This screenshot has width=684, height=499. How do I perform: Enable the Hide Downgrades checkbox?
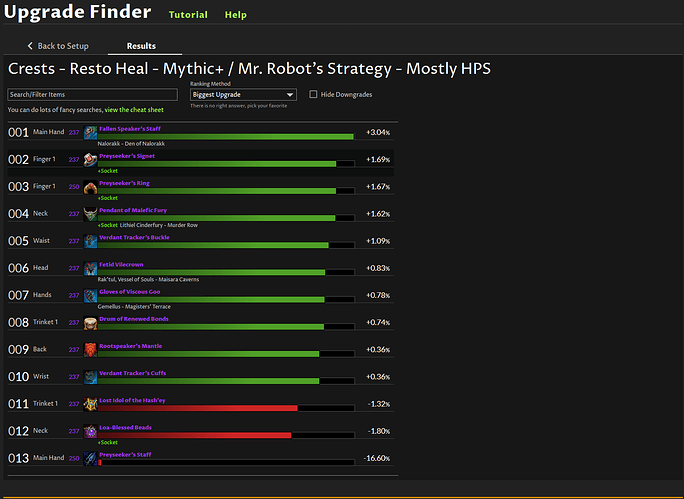coord(314,95)
